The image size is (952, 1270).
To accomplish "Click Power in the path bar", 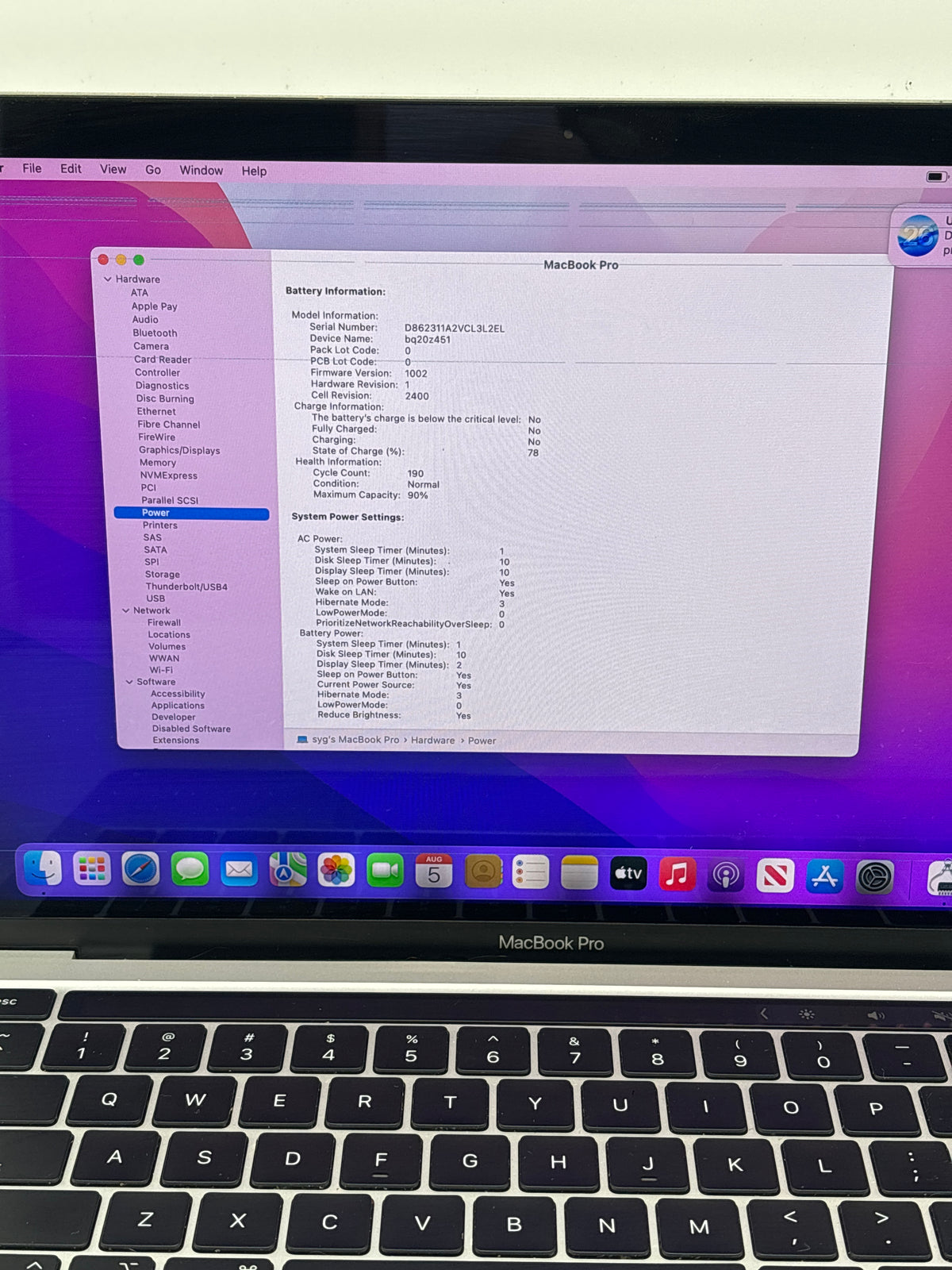I will (x=482, y=741).
